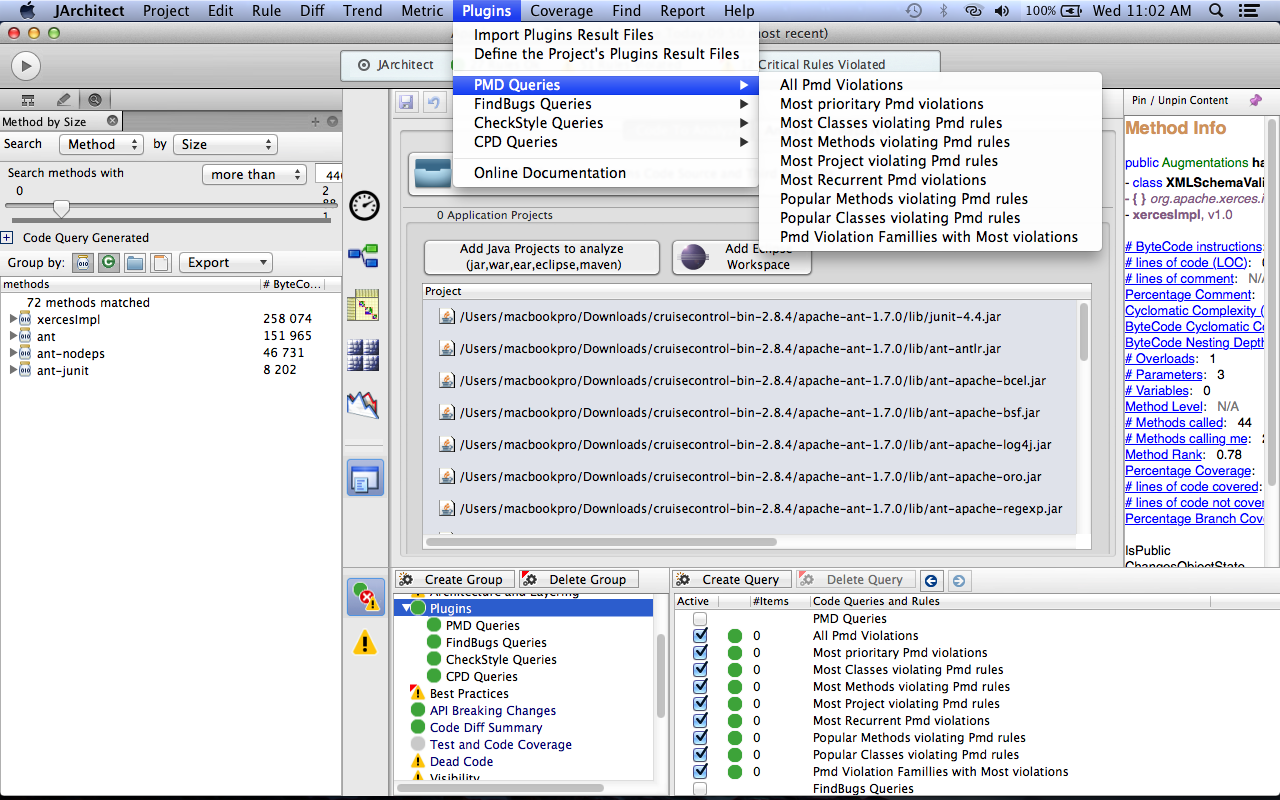Screen dimensions: 1280x800
Task: Click the blue back navigation arrow
Action: pos(931,580)
